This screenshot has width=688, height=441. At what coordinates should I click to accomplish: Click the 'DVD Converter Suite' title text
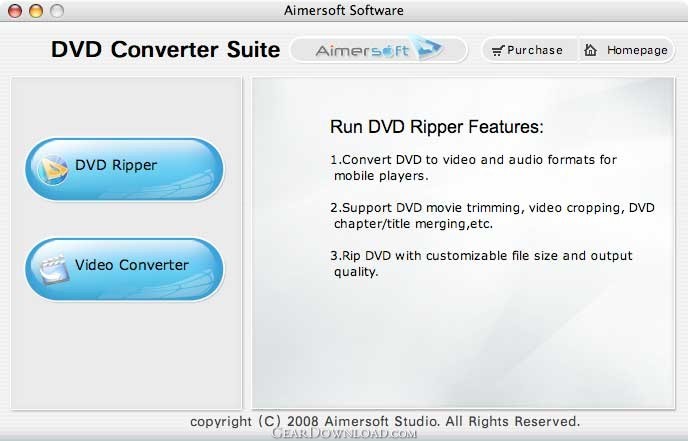click(165, 49)
